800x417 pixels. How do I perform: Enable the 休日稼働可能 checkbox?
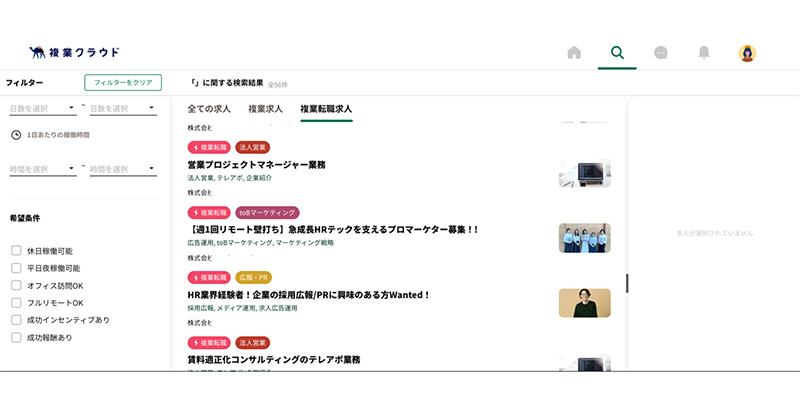coord(16,251)
